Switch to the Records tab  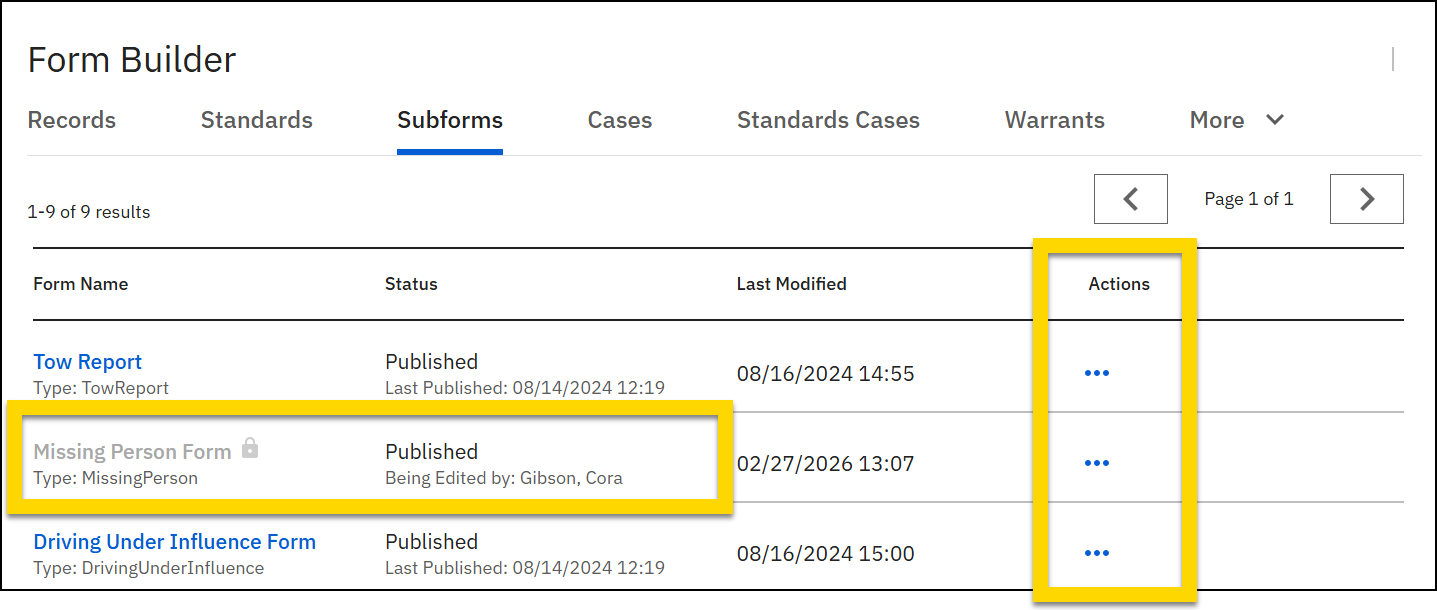point(71,119)
